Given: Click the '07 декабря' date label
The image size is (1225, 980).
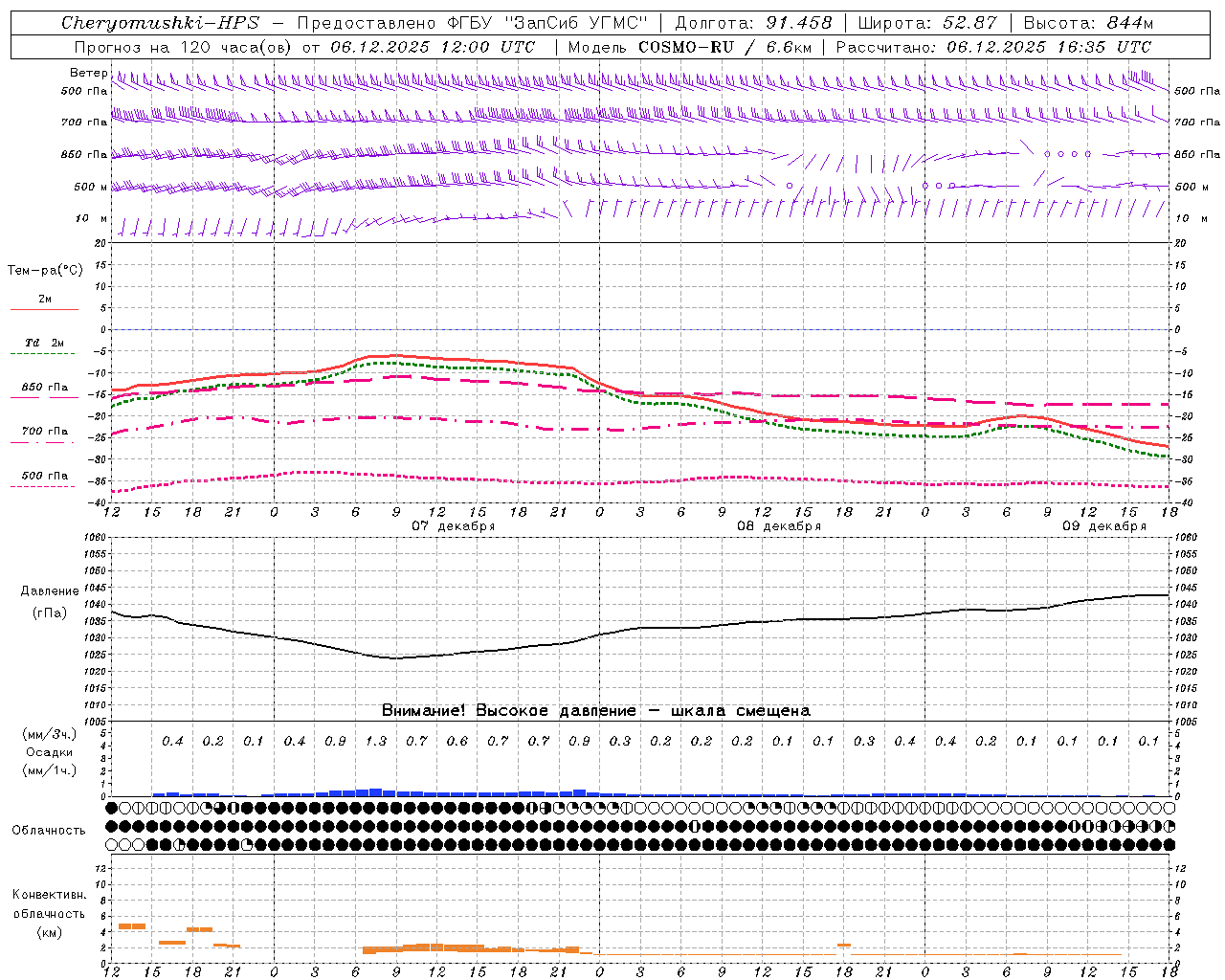Looking at the screenshot, I should [454, 526].
